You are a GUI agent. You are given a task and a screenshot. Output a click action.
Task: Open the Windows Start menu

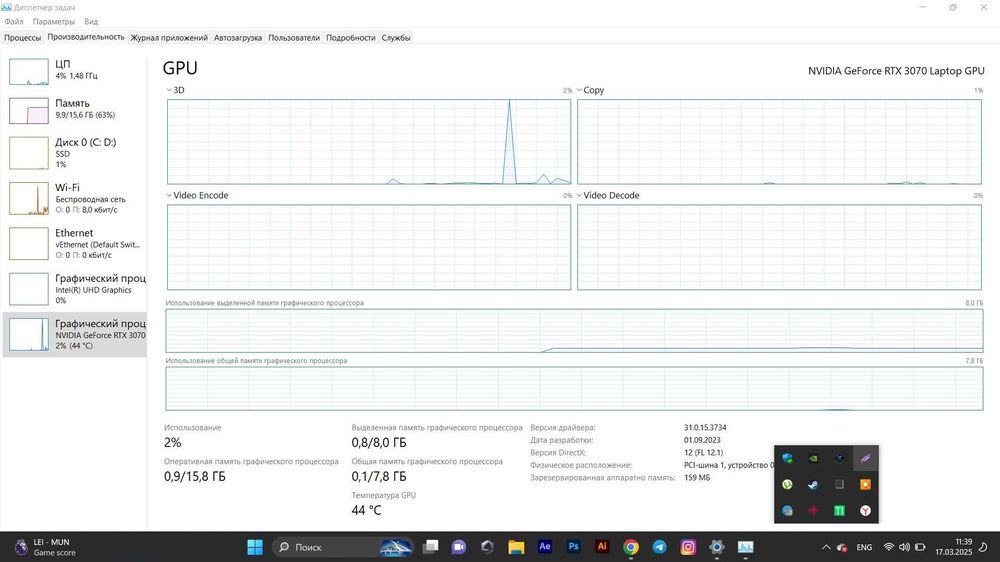click(x=254, y=547)
